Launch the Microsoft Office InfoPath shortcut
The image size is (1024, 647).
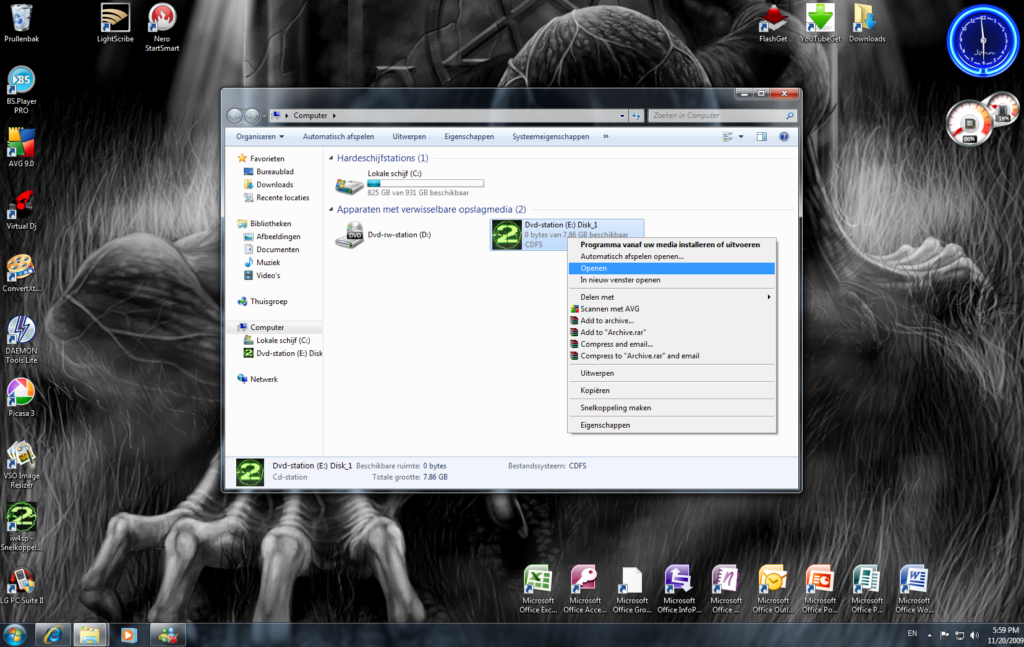[679, 590]
